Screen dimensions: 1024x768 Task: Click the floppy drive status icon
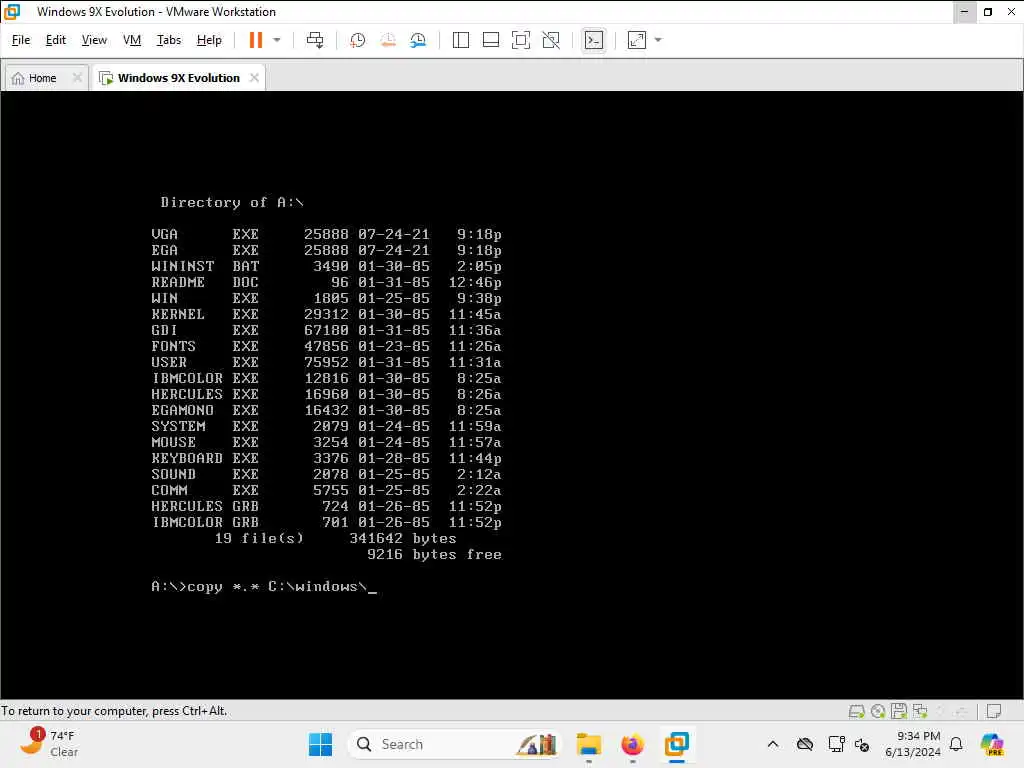coord(899,711)
